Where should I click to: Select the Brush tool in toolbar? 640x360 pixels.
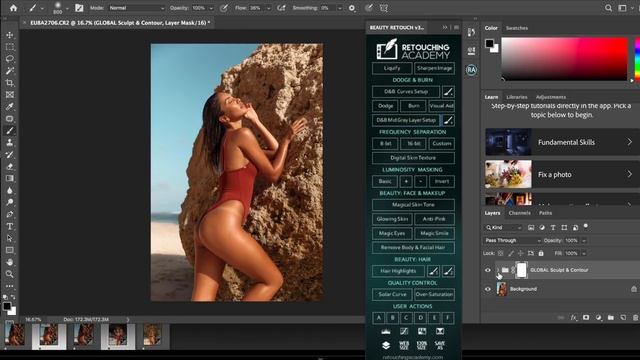(x=10, y=131)
